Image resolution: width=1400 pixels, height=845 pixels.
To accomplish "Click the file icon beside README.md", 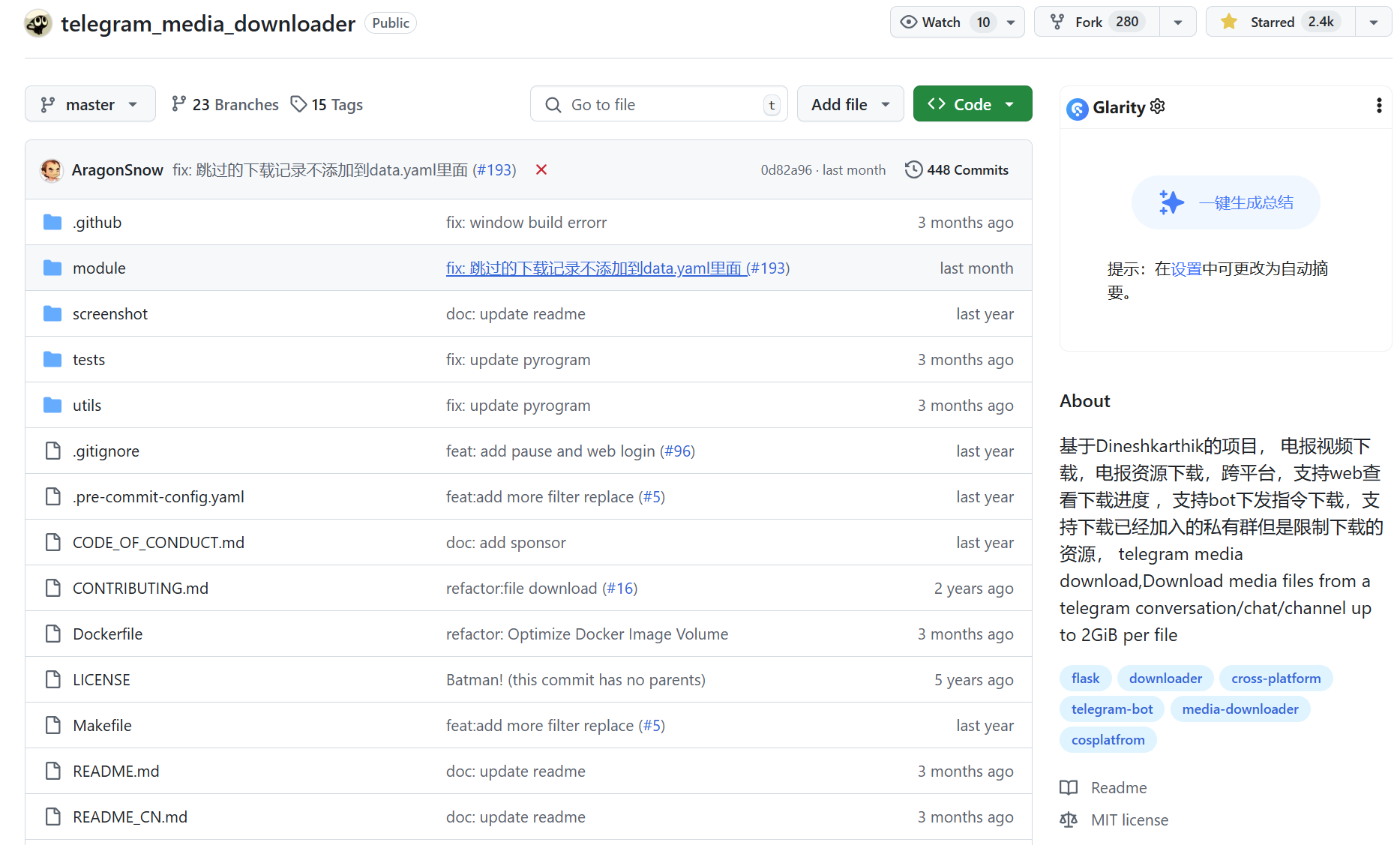I will click(52, 771).
